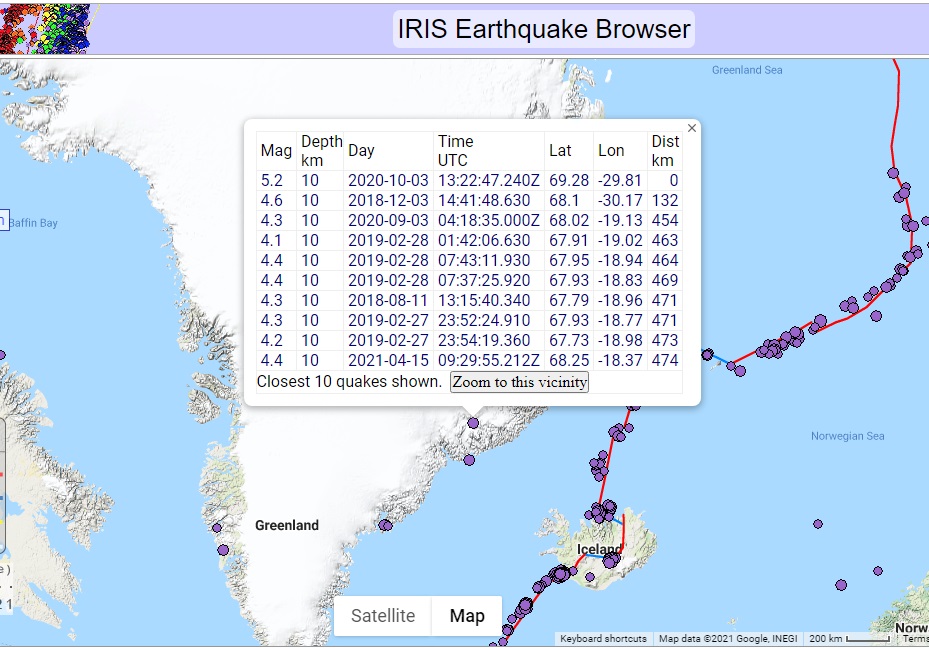929x648 pixels.
Task: Click the Time UTC column header
Action: [489, 150]
